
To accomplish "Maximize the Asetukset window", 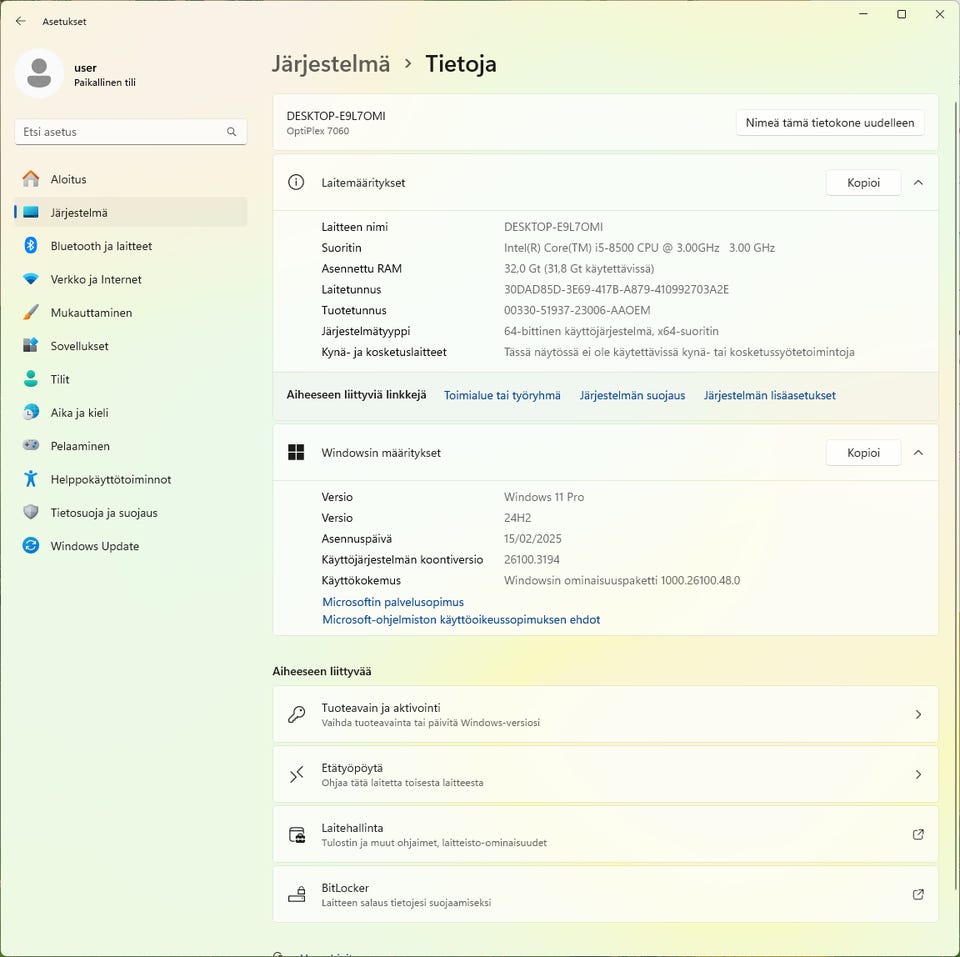I will (x=901, y=14).
